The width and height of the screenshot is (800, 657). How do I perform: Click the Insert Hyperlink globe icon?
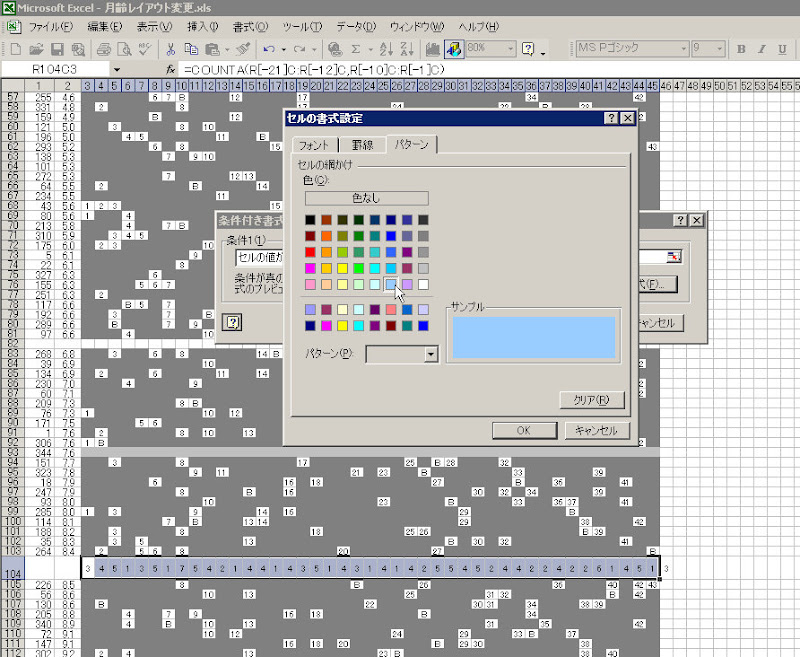coord(335,49)
